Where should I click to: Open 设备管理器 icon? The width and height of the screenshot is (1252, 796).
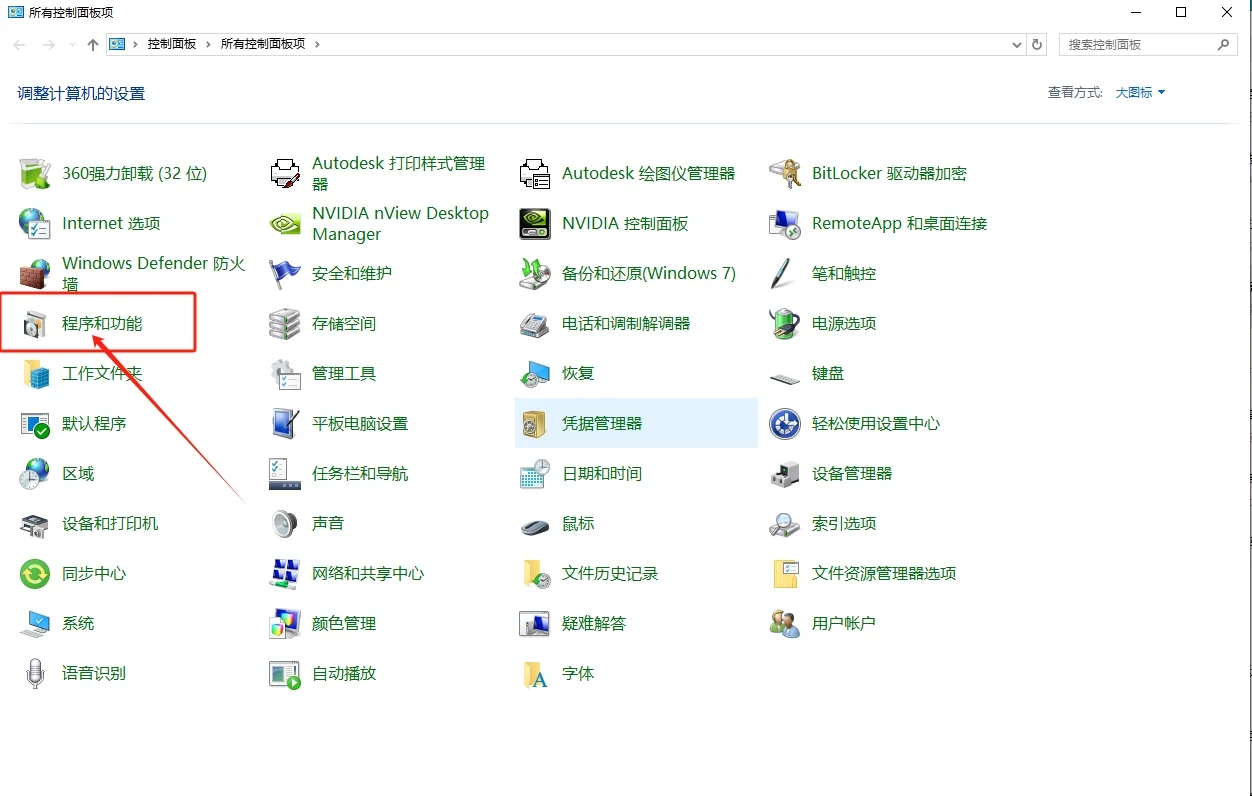(785, 473)
